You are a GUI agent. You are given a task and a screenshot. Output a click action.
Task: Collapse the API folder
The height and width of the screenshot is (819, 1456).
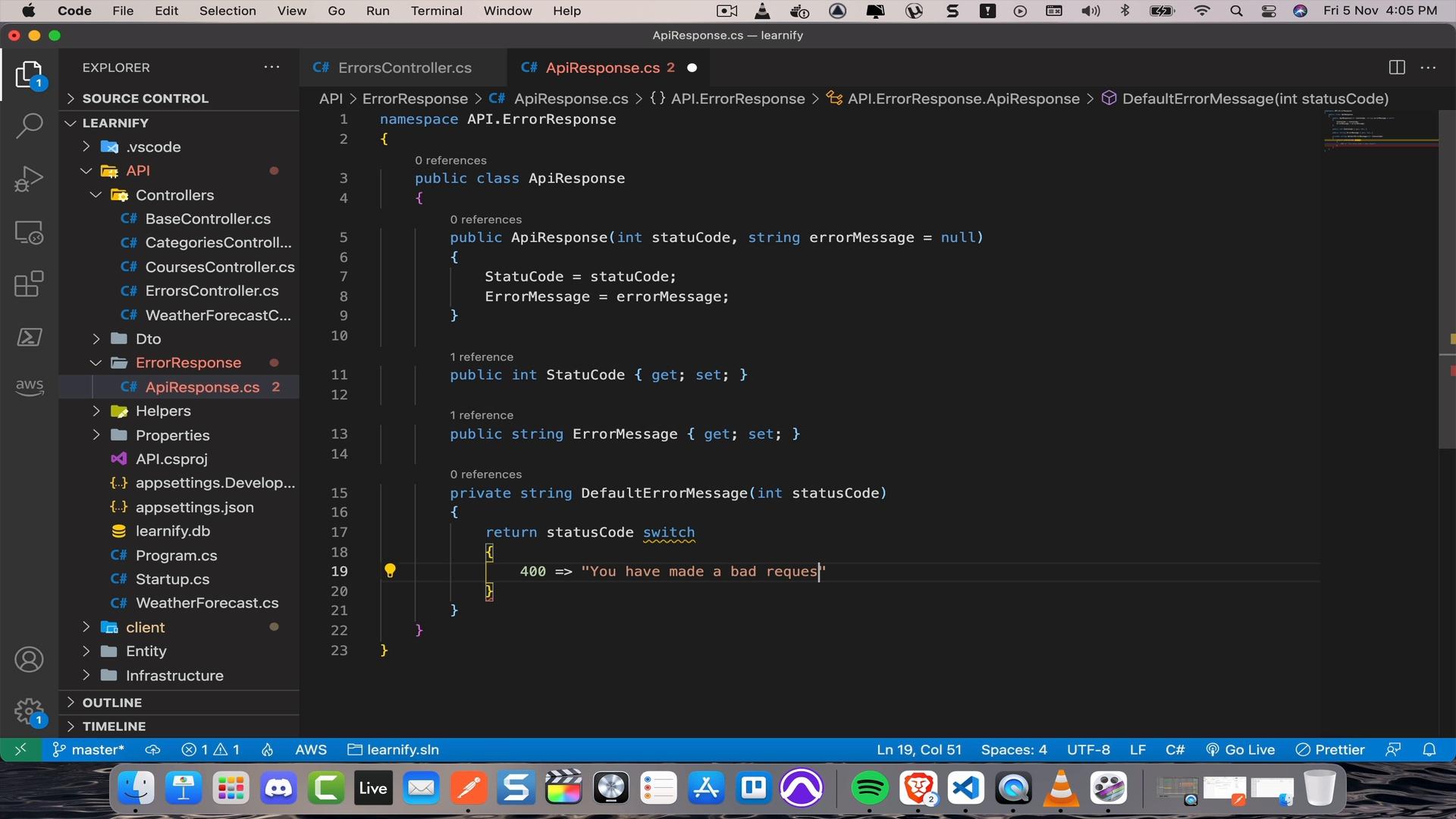click(x=179, y=171)
